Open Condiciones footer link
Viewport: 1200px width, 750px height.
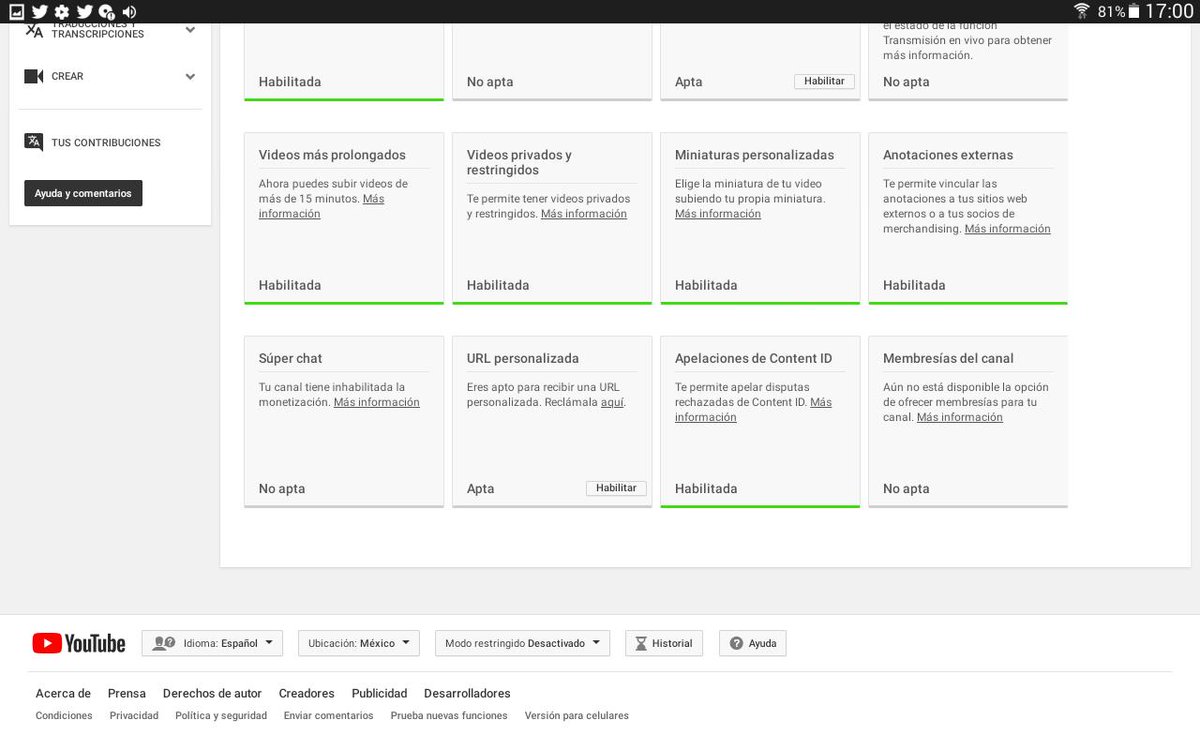[64, 716]
